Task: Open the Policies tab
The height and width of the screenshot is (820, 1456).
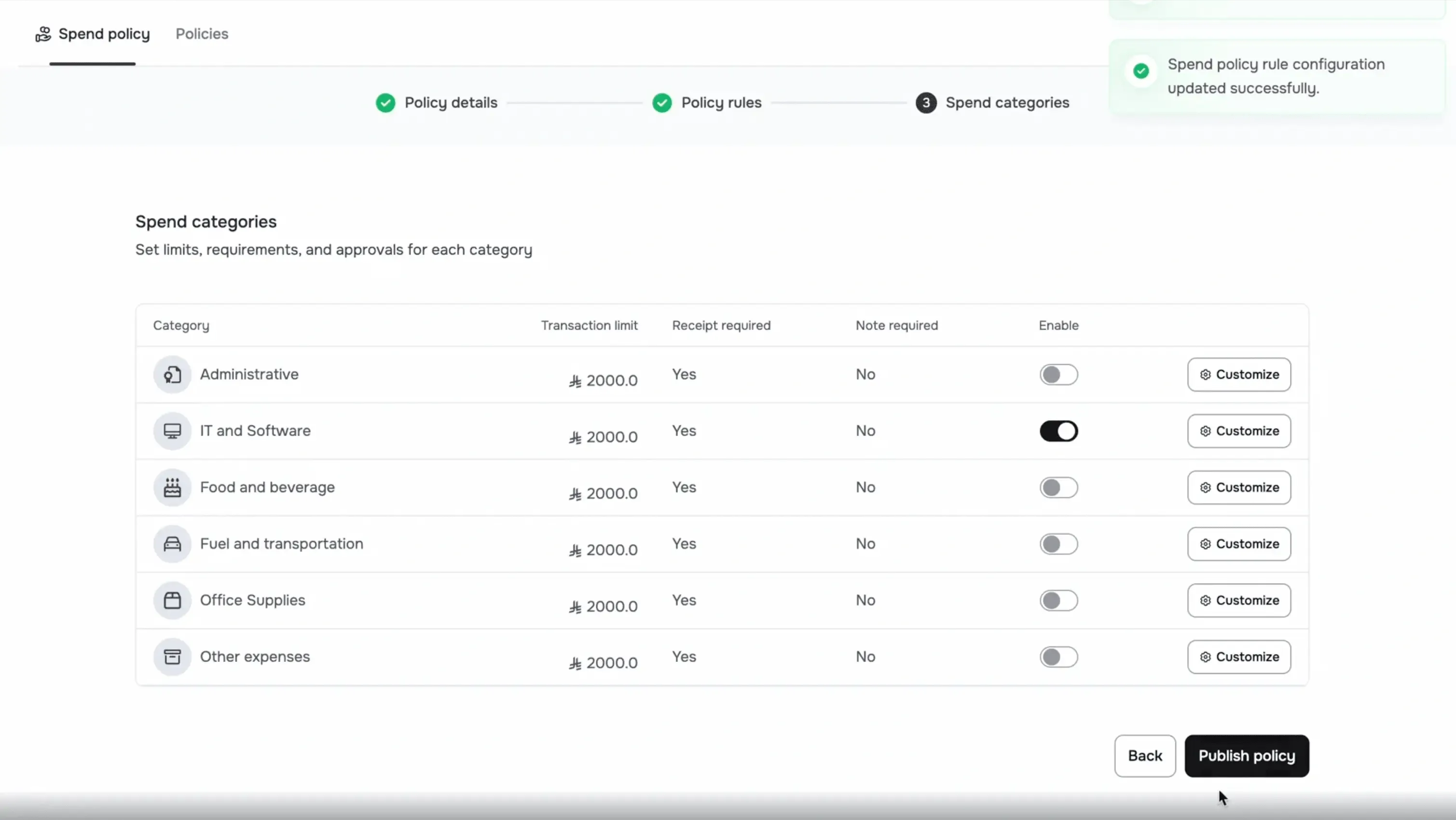Action: [x=202, y=34]
